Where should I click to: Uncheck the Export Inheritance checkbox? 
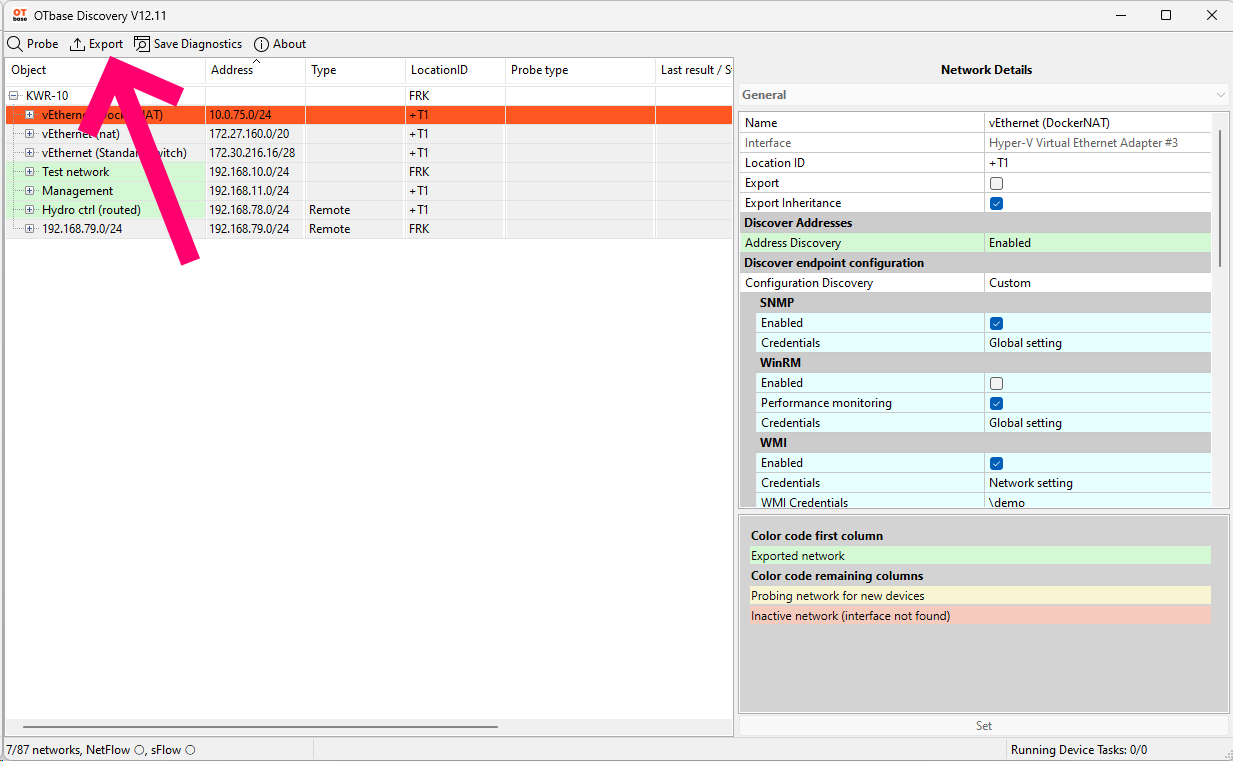[996, 203]
